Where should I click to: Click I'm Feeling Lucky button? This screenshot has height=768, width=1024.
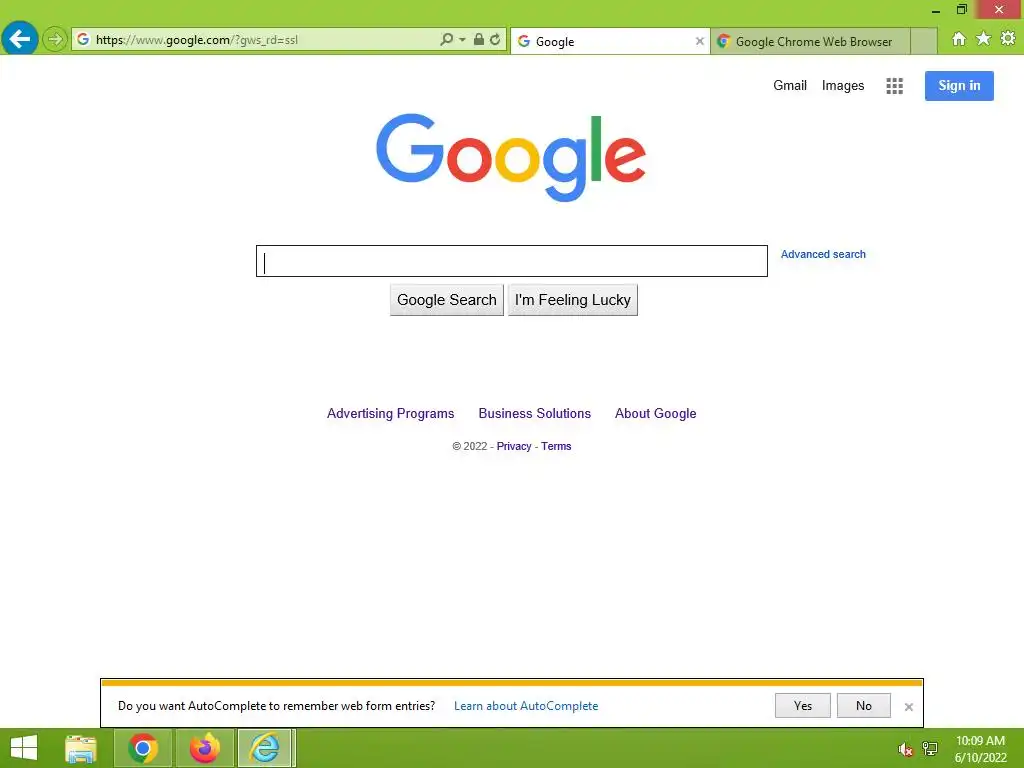click(573, 300)
